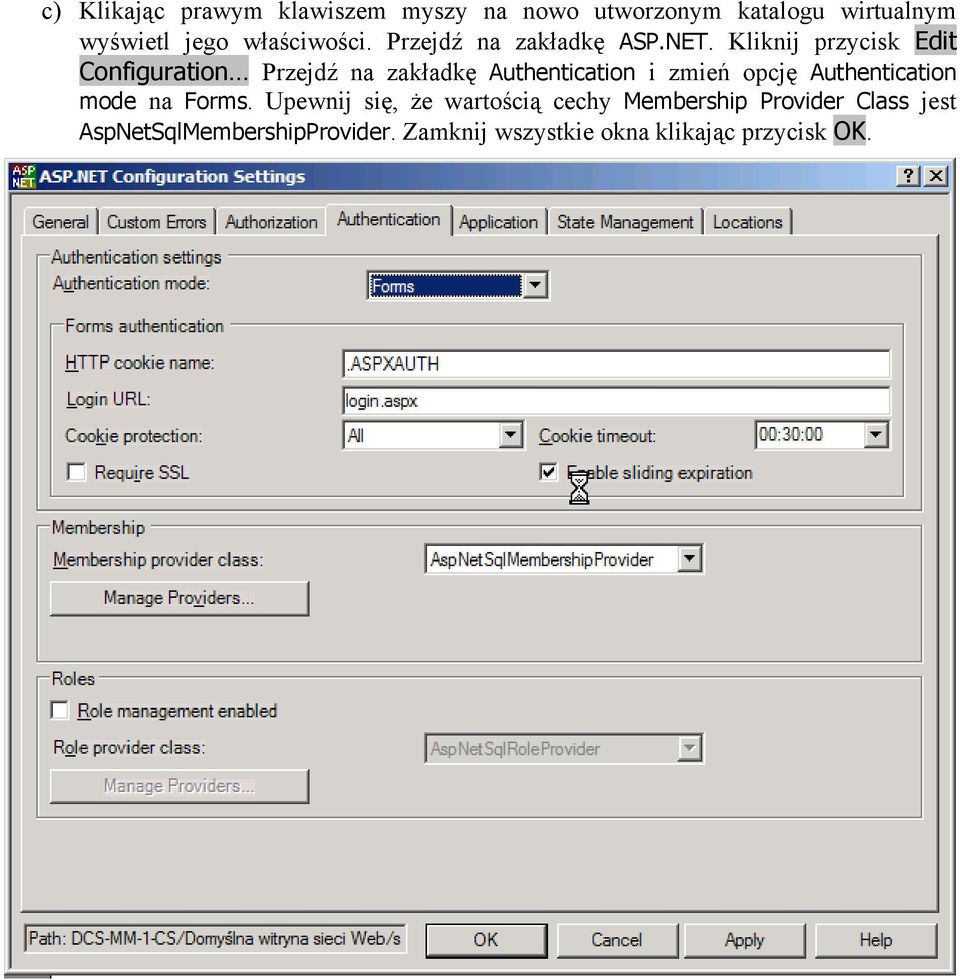Click the Cookie protection label
Image resolution: width=960 pixels, height=980 pixels.
pos(134,436)
